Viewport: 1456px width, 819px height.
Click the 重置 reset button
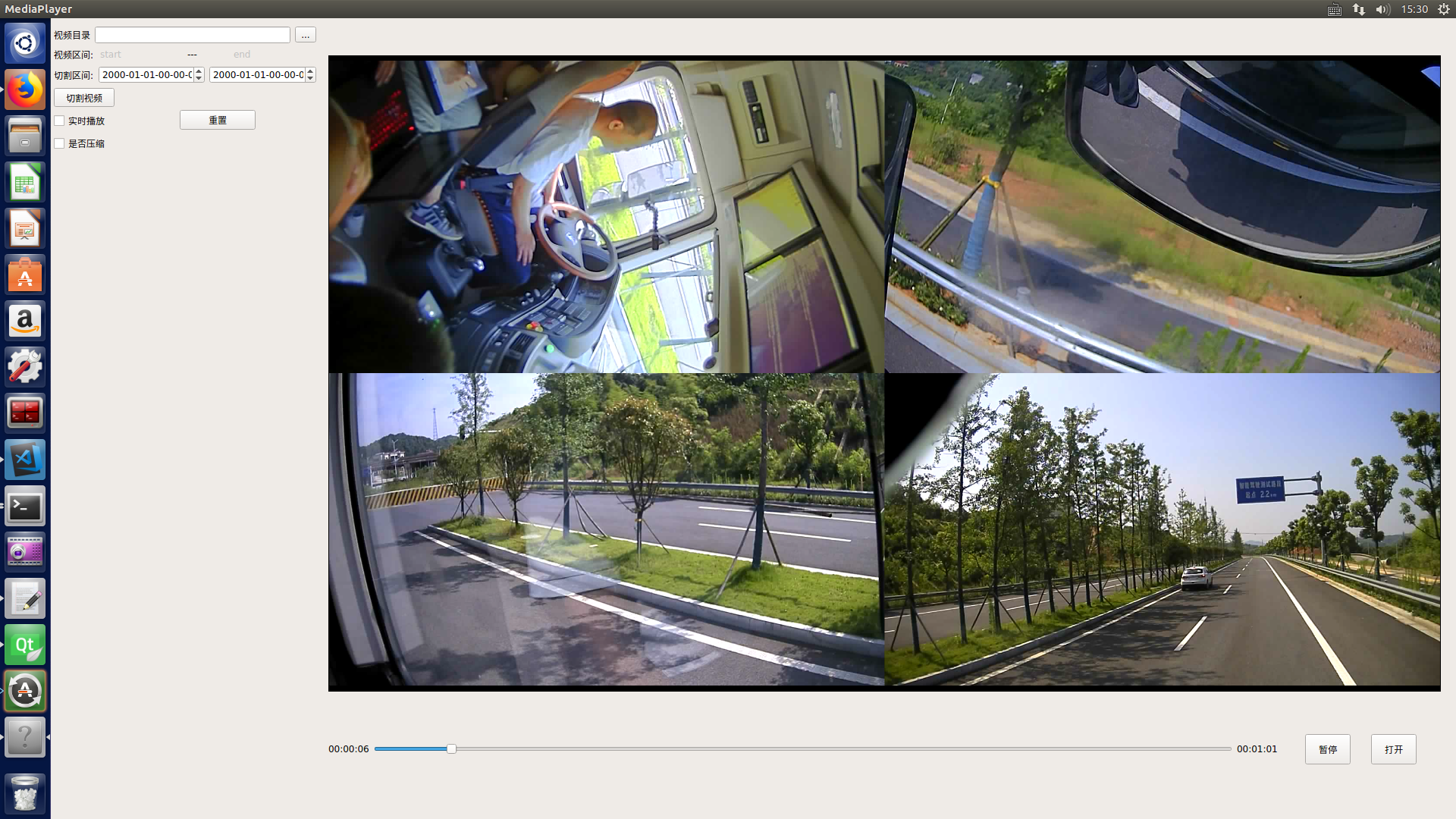click(217, 120)
